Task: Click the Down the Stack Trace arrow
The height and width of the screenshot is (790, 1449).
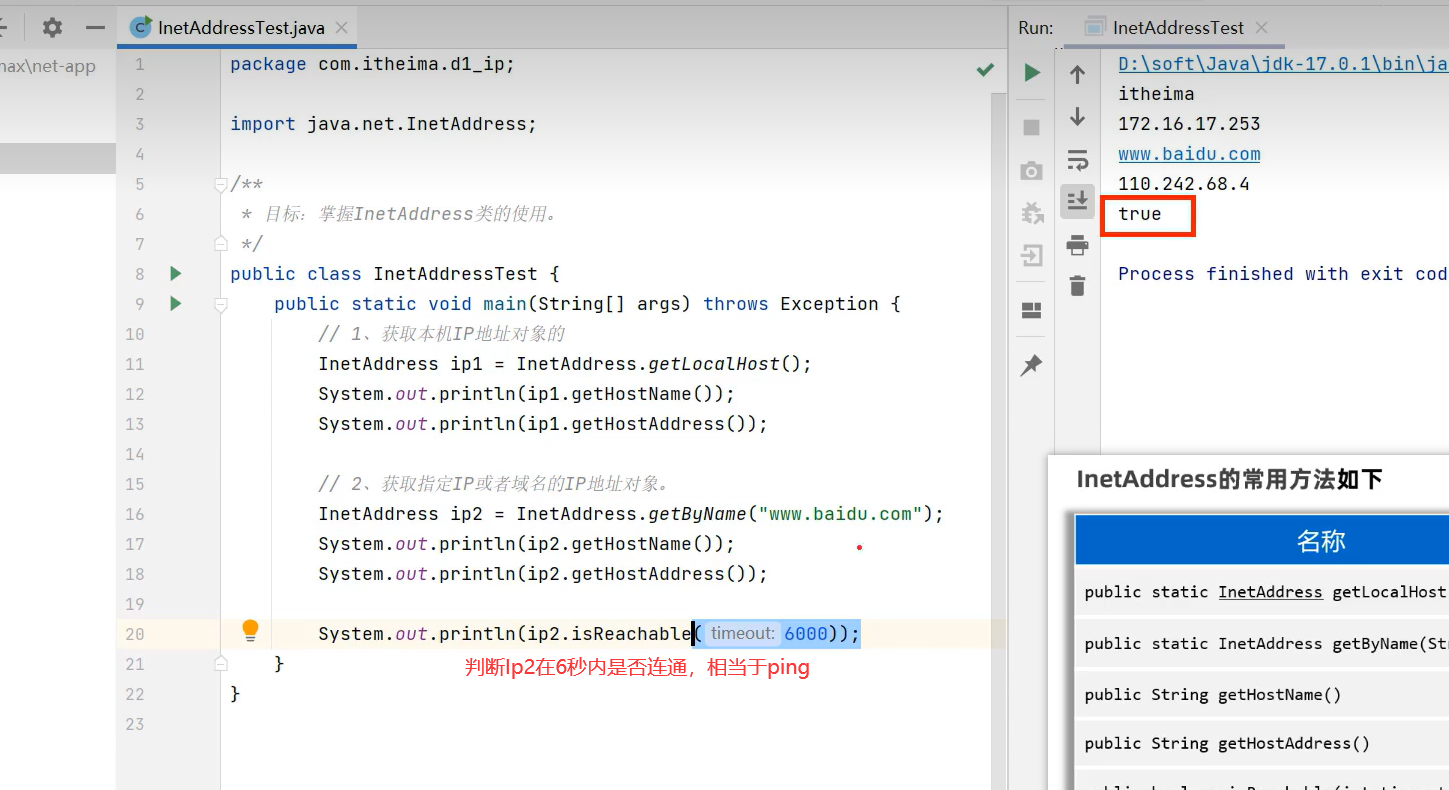Action: coord(1077,117)
